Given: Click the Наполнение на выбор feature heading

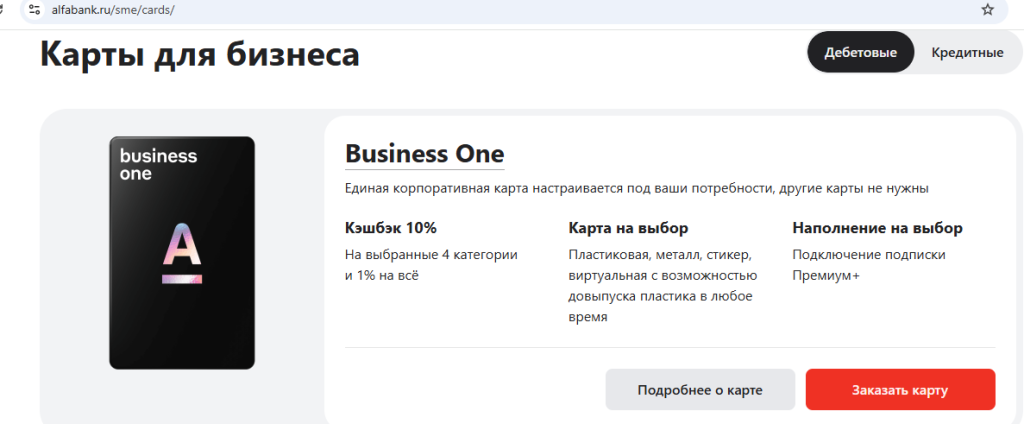Looking at the screenshot, I should click(877, 228).
